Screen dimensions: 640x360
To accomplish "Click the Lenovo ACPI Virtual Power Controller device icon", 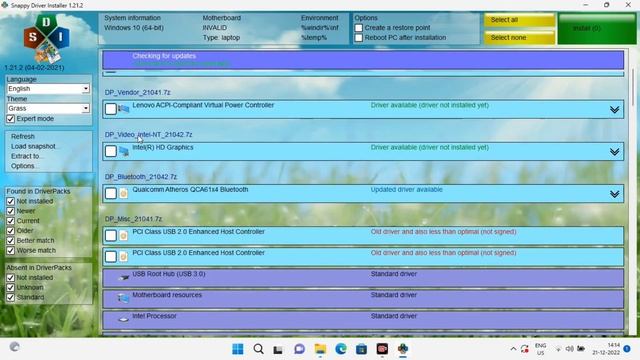I will [x=124, y=109].
